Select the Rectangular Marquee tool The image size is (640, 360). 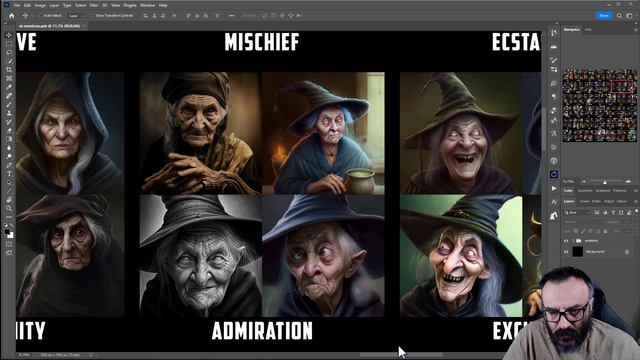(x=9, y=44)
